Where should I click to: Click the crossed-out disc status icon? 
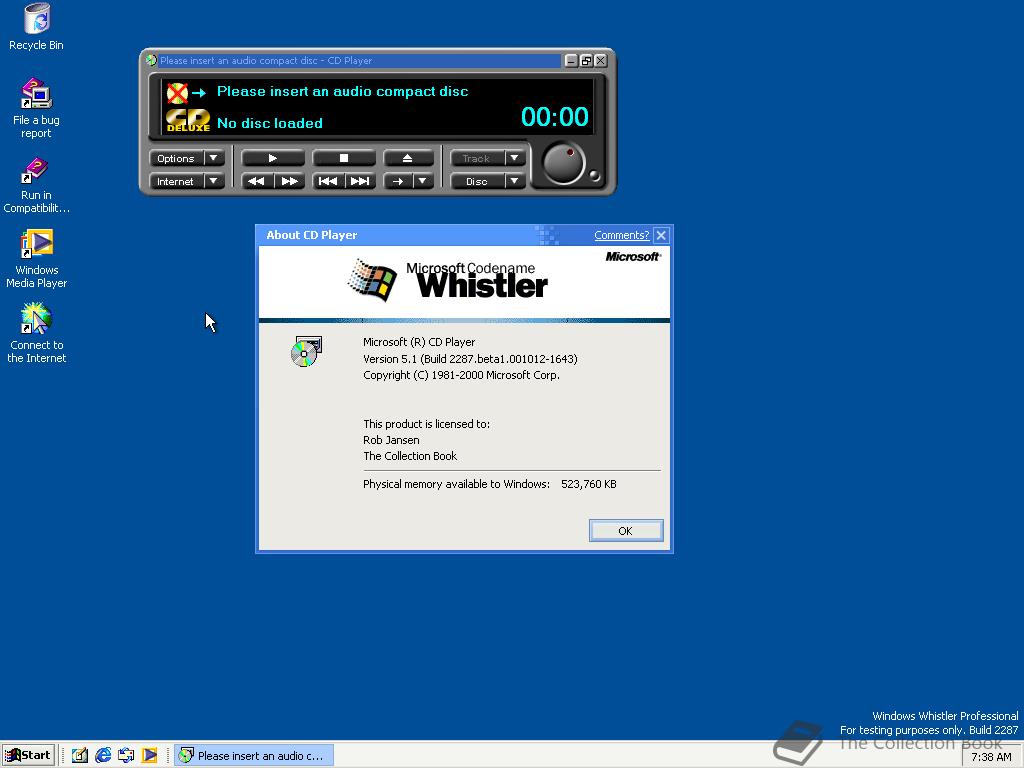click(177, 93)
